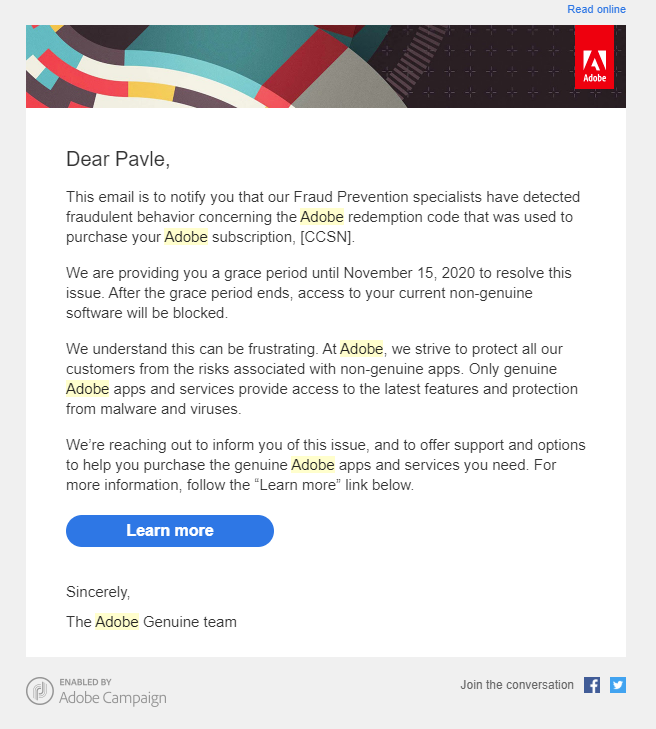Open the Facebook social icon
This screenshot has width=656, height=729.
tap(592, 685)
